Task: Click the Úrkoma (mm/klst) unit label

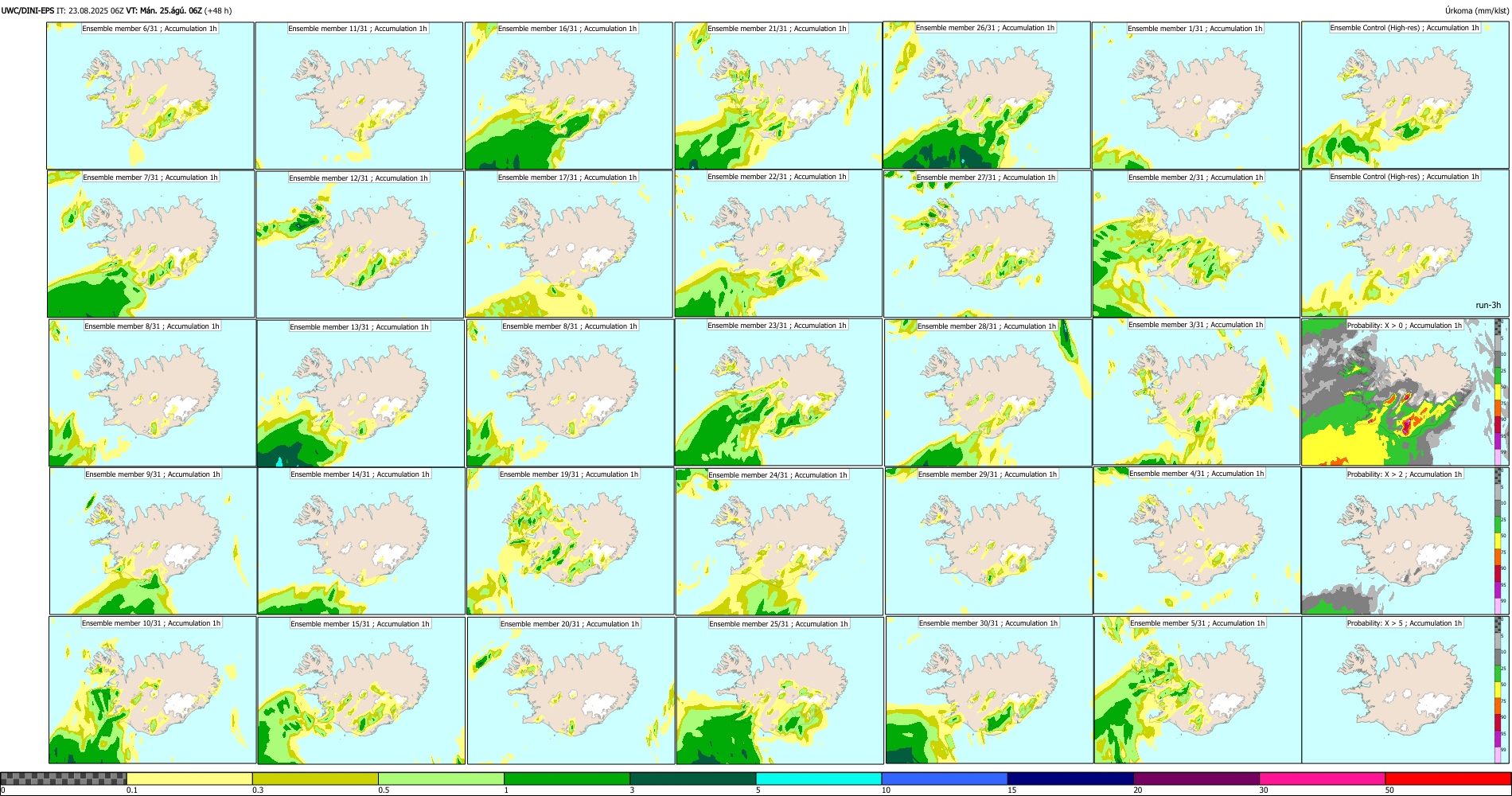Action: 1476,10
